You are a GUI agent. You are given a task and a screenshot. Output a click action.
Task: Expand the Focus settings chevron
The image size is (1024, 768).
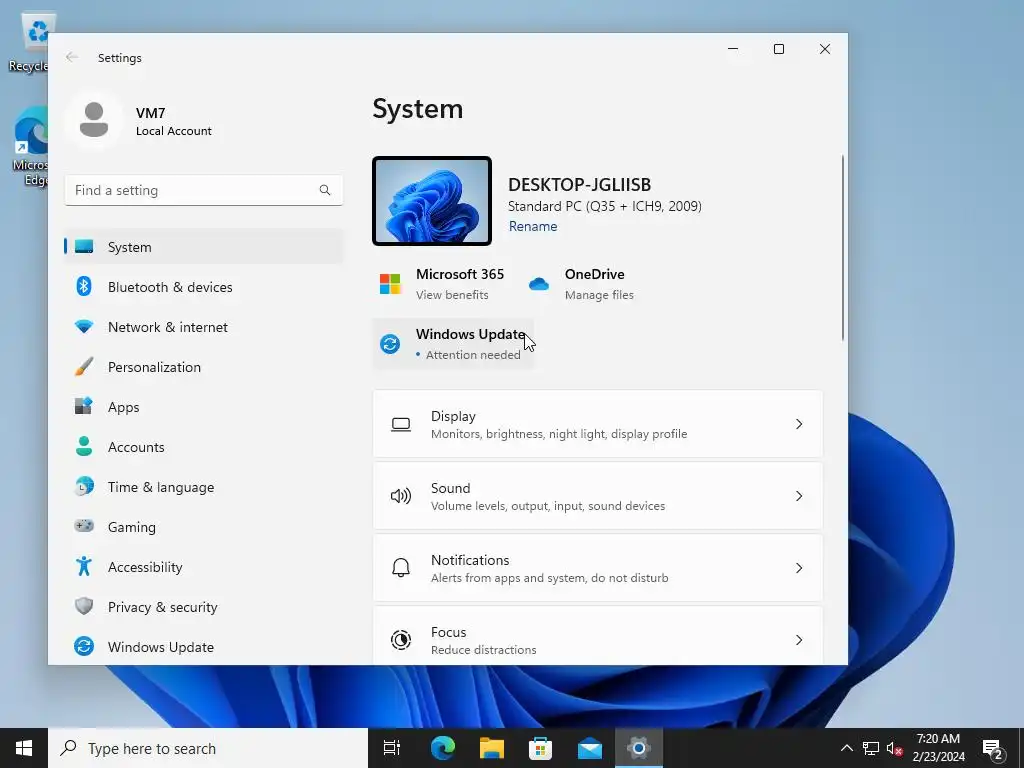coord(799,640)
